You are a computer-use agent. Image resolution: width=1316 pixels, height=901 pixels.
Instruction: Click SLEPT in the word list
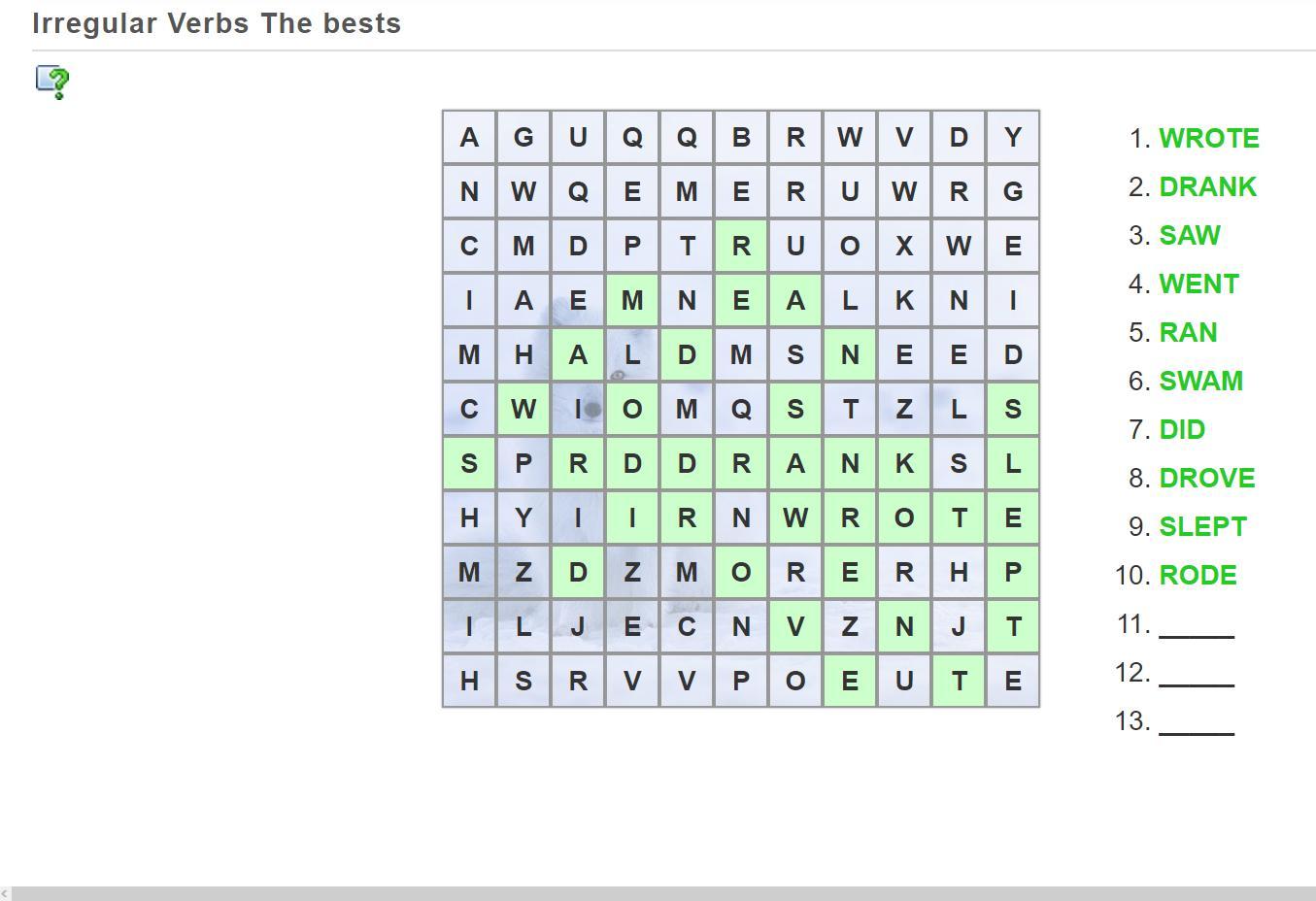[x=1202, y=526]
